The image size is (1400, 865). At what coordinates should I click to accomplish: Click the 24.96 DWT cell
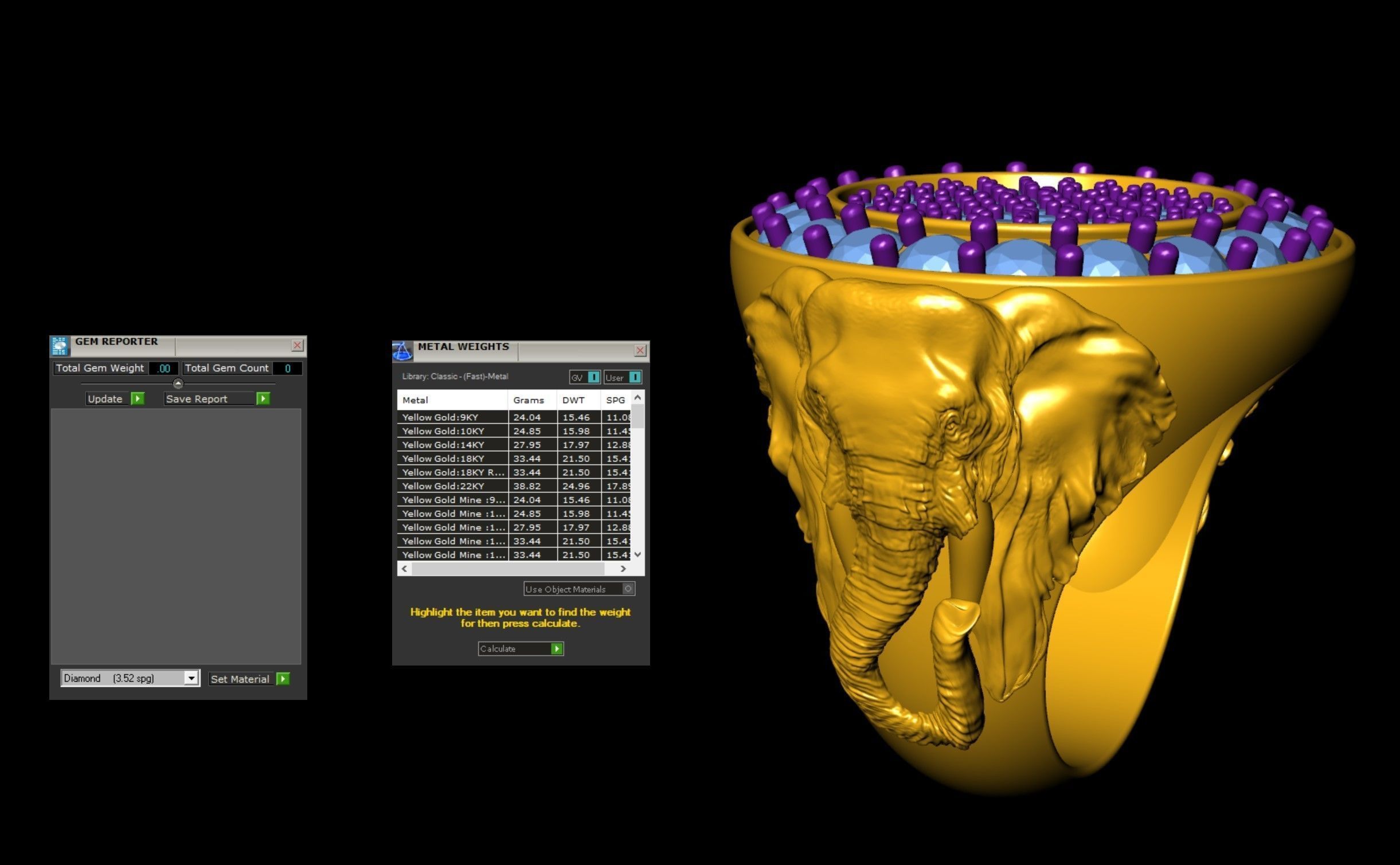pyautogui.click(x=578, y=486)
